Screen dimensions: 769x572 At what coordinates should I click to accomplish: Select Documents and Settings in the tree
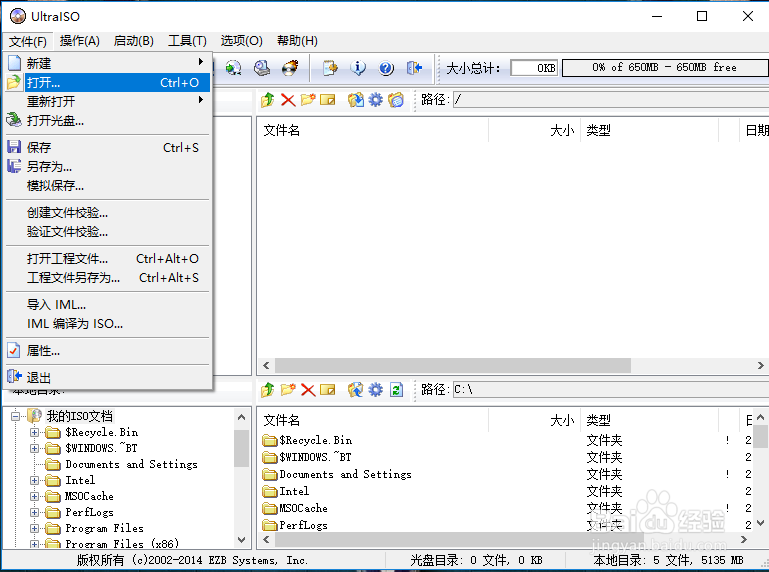(x=131, y=464)
